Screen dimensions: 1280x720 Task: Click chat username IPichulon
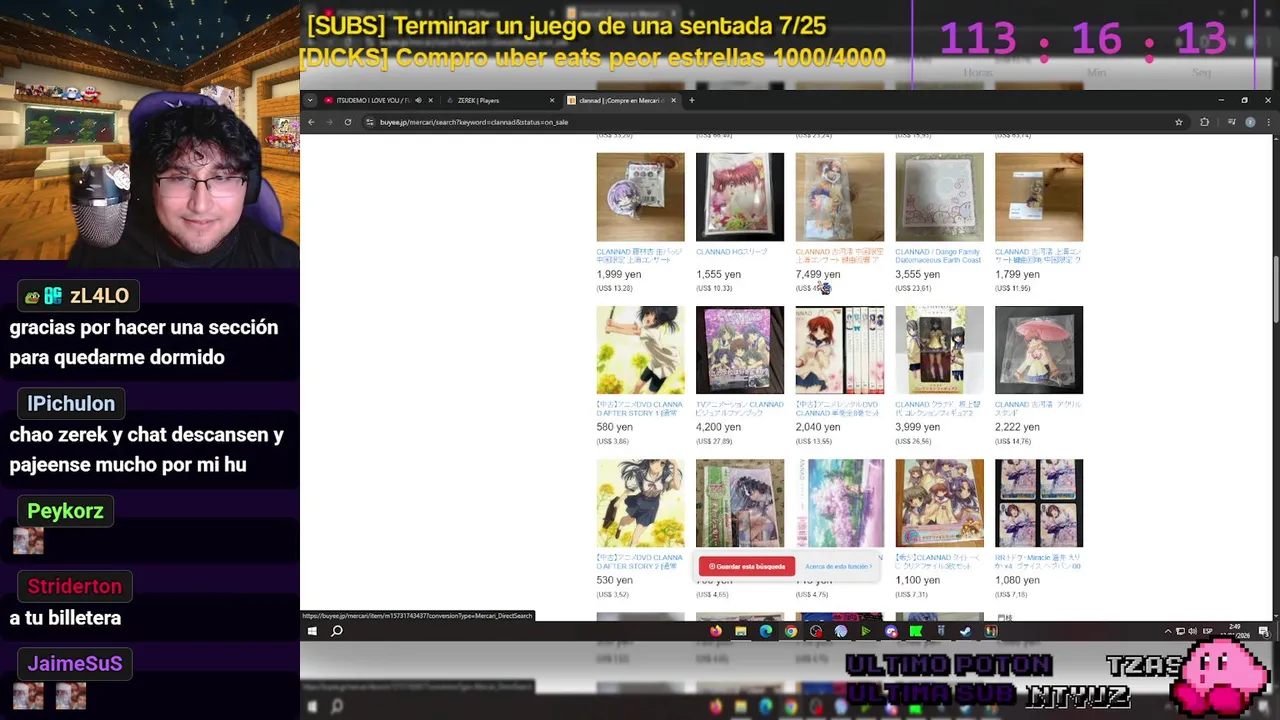click(71, 403)
